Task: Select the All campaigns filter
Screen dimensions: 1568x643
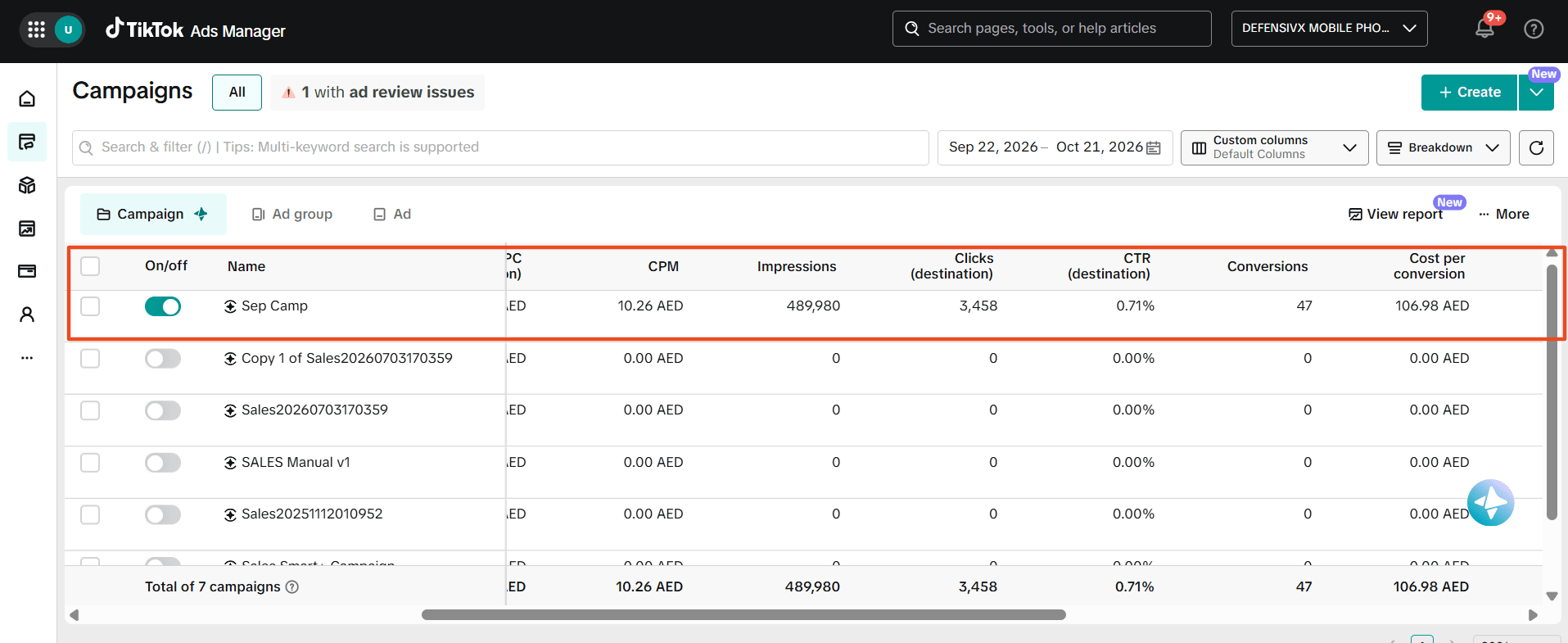Action: click(x=237, y=93)
